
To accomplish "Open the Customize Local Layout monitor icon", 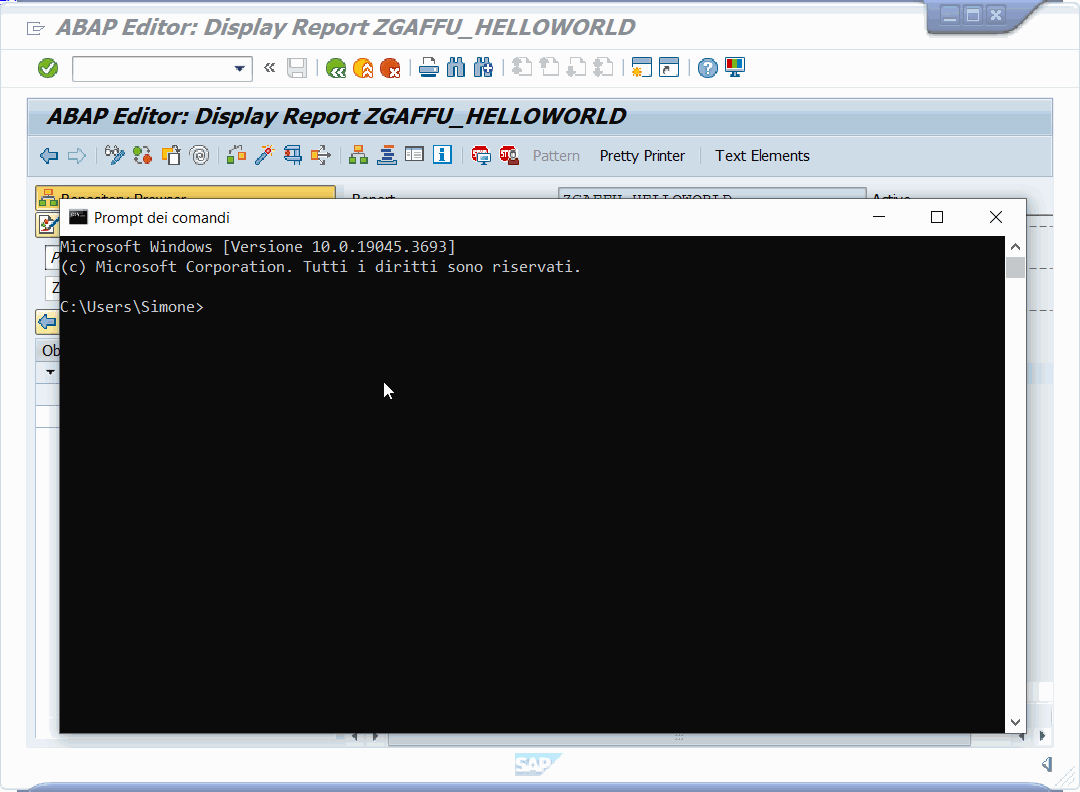I will click(x=735, y=67).
